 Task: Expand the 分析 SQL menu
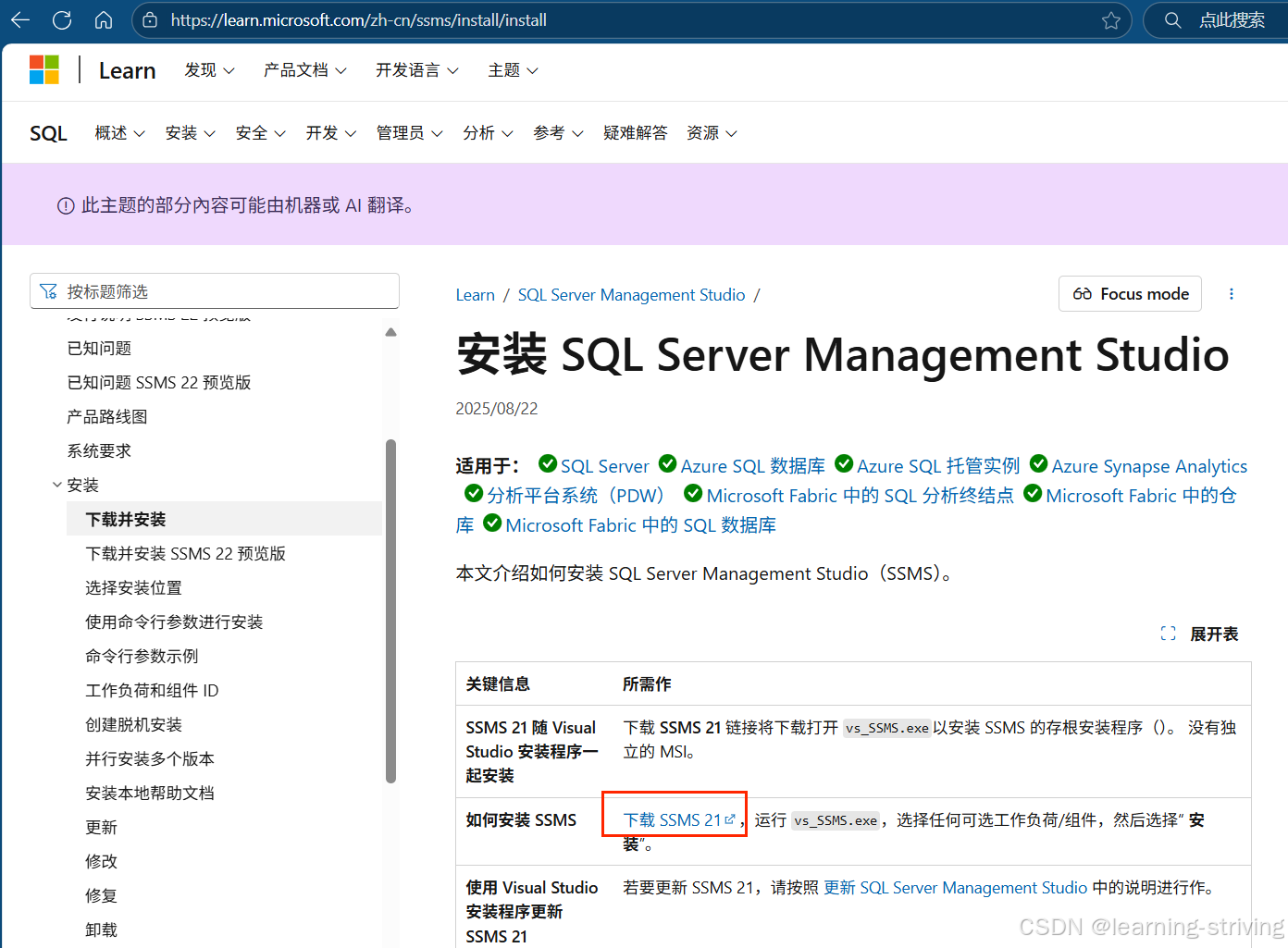coord(489,133)
